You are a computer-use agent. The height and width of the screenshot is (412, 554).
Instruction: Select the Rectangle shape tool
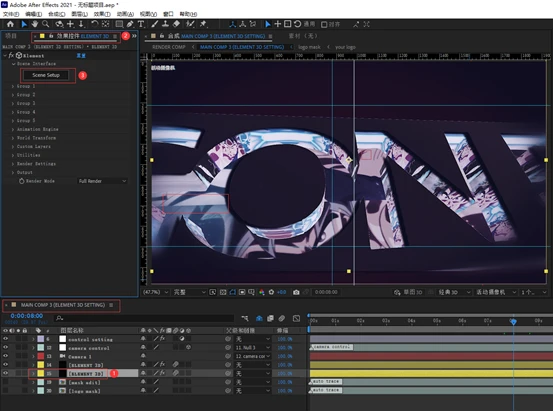(119, 24)
